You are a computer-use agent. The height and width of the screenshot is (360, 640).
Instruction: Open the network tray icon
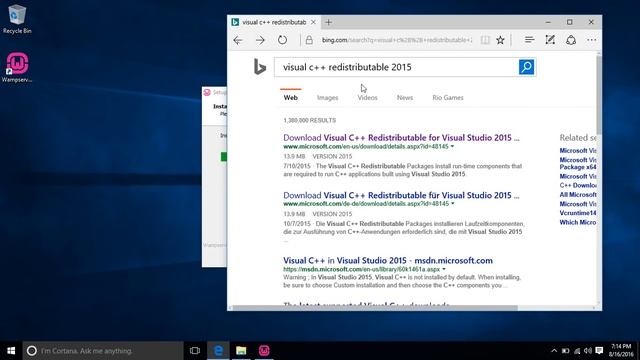577,351
